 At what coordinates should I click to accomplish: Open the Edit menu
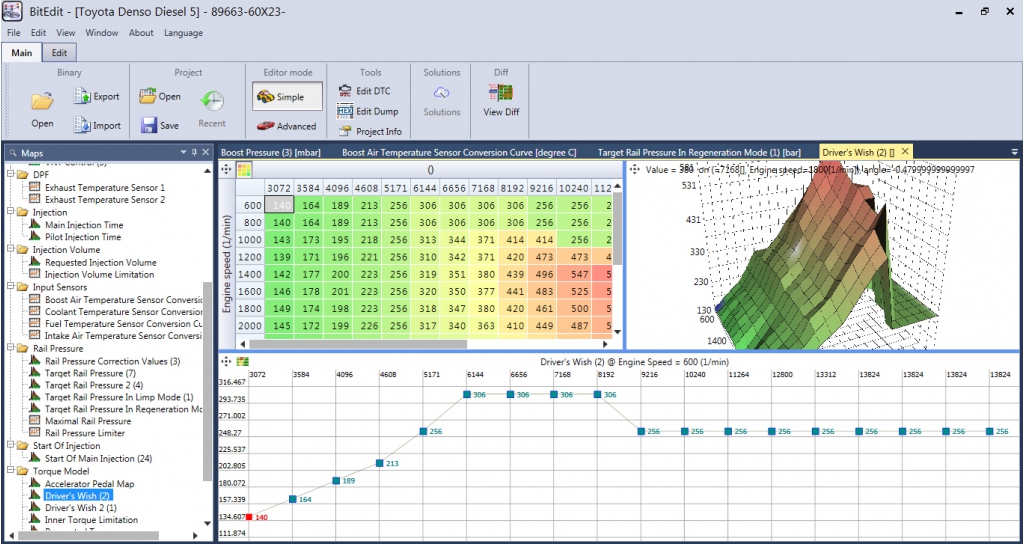(x=39, y=33)
